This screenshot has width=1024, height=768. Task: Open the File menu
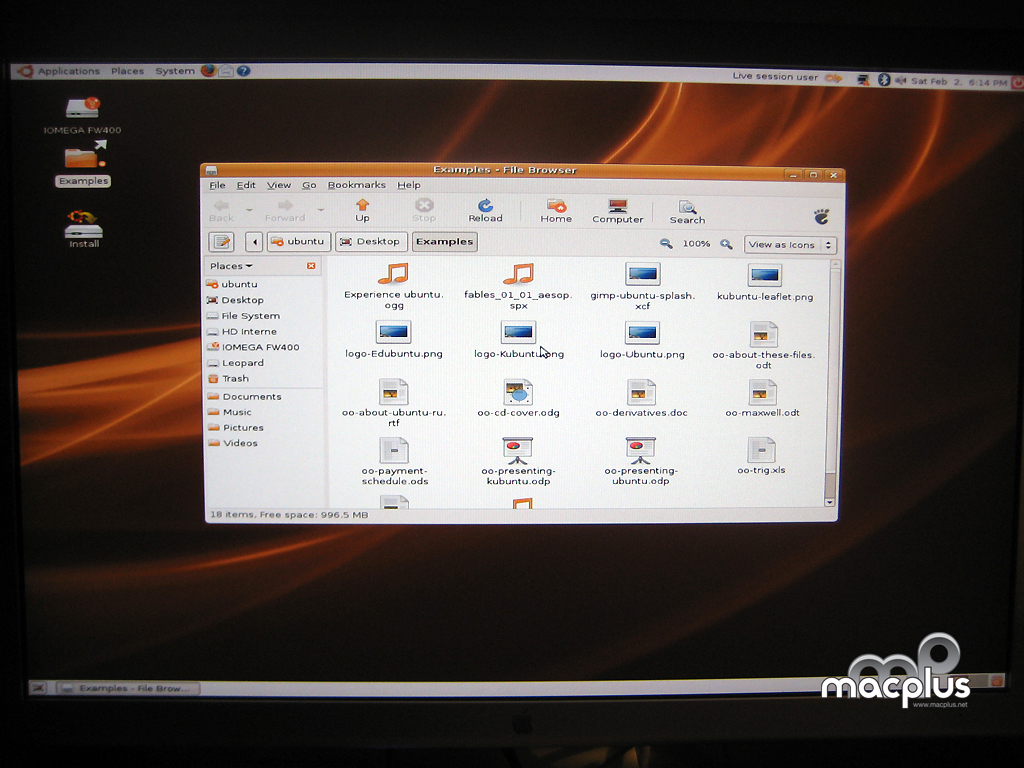217,185
